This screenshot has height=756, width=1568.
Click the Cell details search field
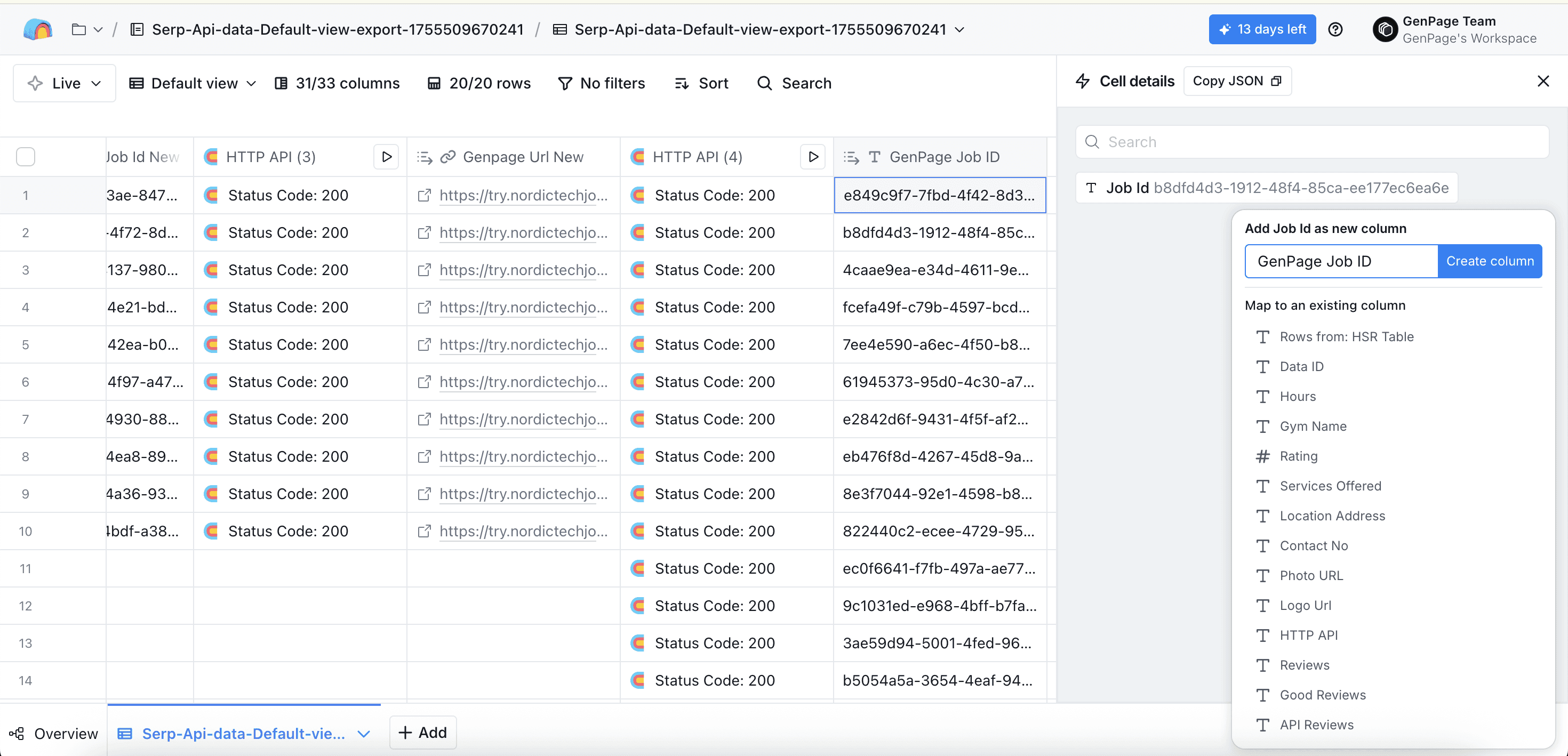pos(1312,142)
